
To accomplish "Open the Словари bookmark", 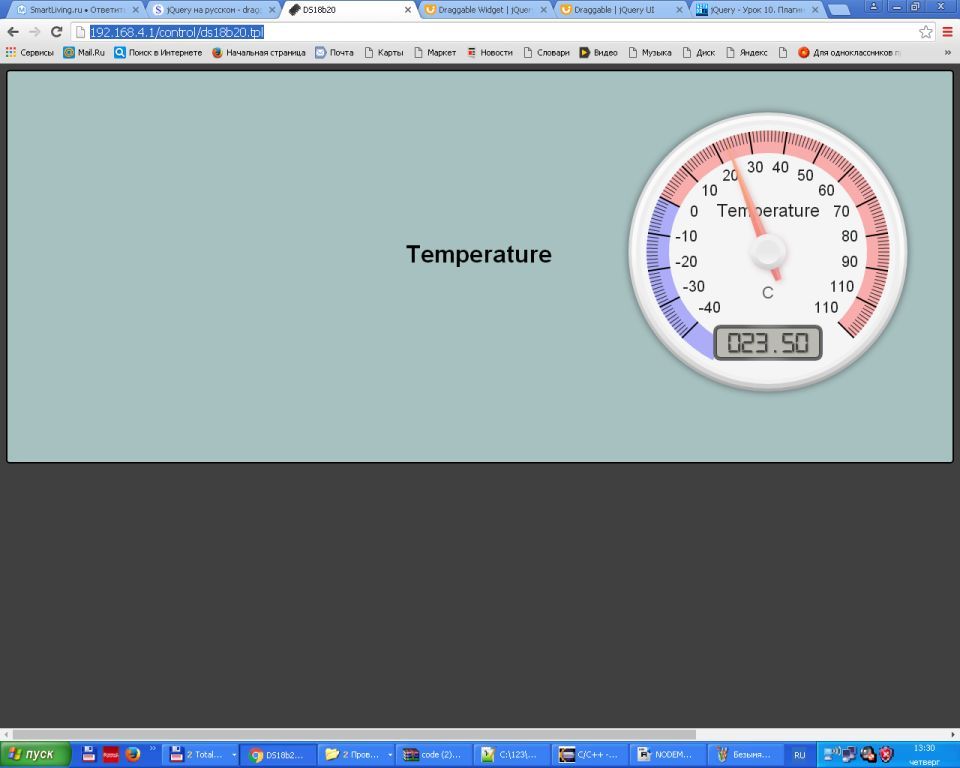I will (547, 53).
